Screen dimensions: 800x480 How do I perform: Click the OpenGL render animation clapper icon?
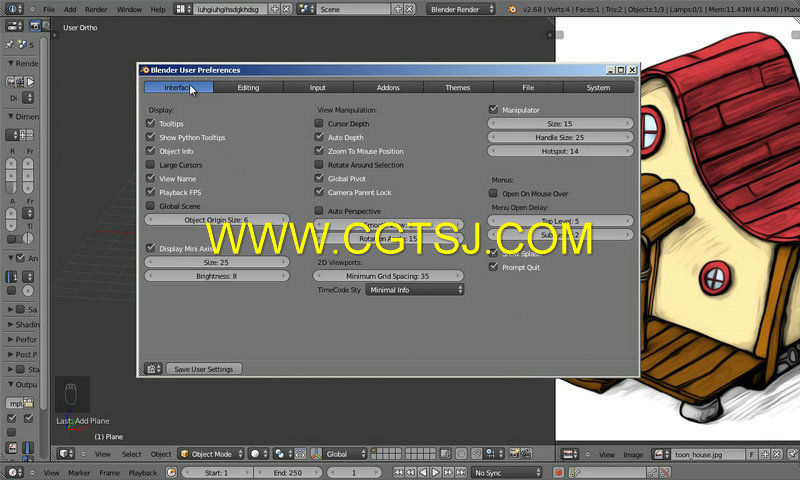click(527, 454)
